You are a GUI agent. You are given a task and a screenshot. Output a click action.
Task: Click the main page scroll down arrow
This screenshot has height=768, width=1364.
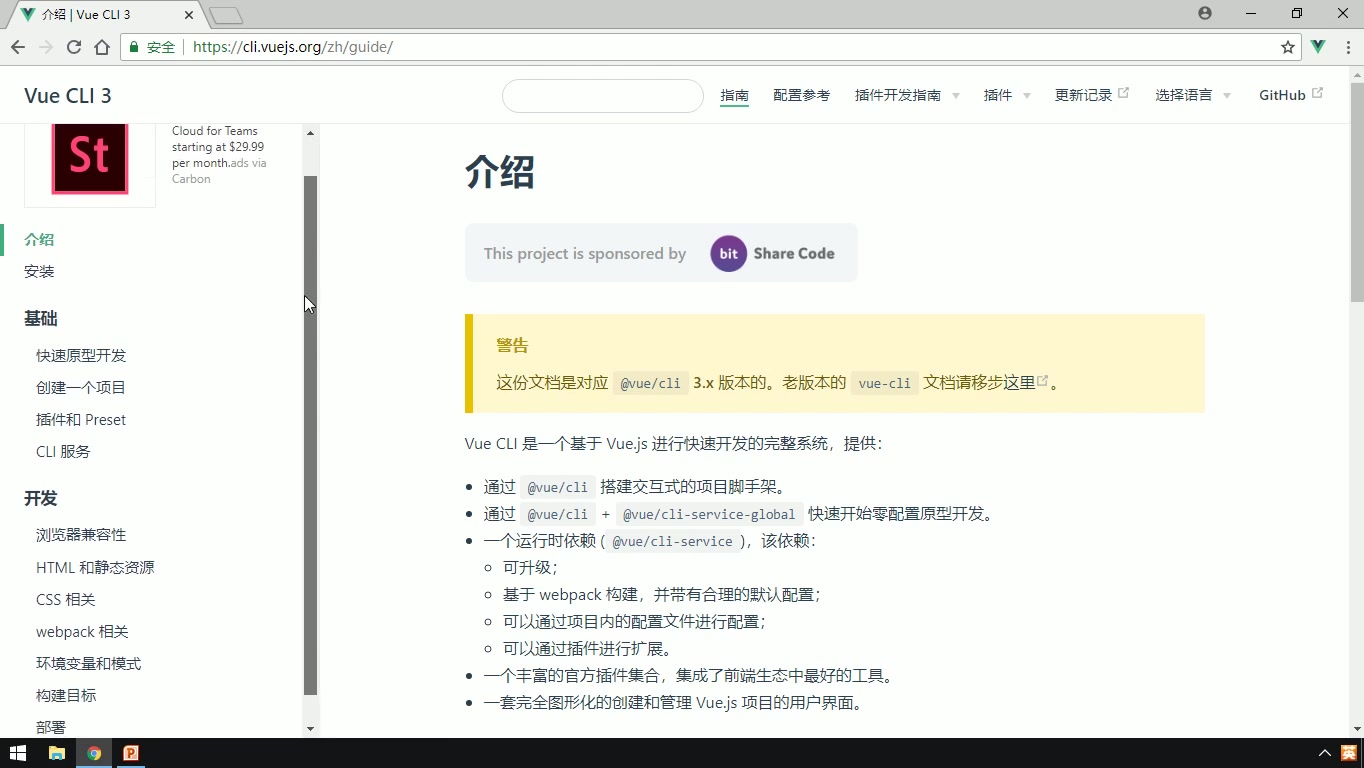point(1357,729)
